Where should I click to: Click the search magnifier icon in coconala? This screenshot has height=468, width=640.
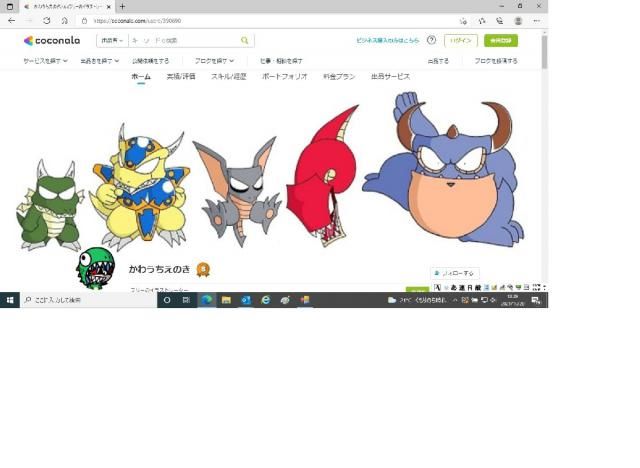click(244, 40)
